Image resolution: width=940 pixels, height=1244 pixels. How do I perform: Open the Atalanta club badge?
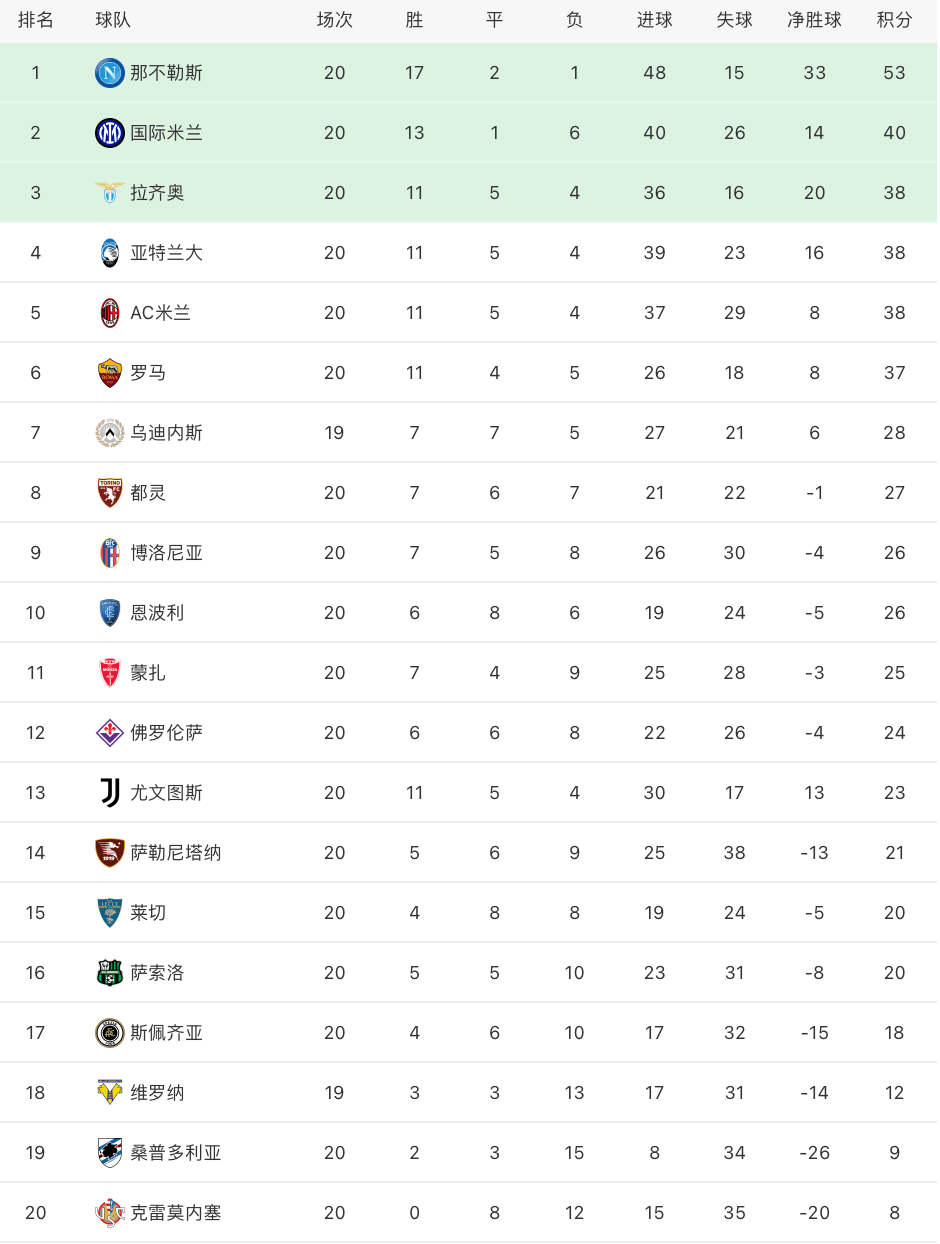point(110,253)
